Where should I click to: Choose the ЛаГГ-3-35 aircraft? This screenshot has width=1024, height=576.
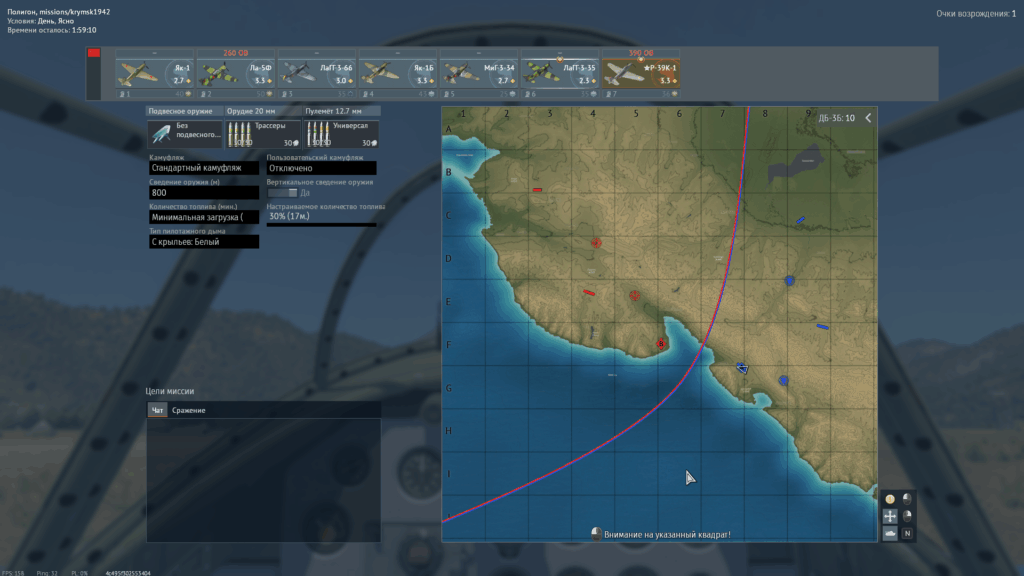pos(559,73)
